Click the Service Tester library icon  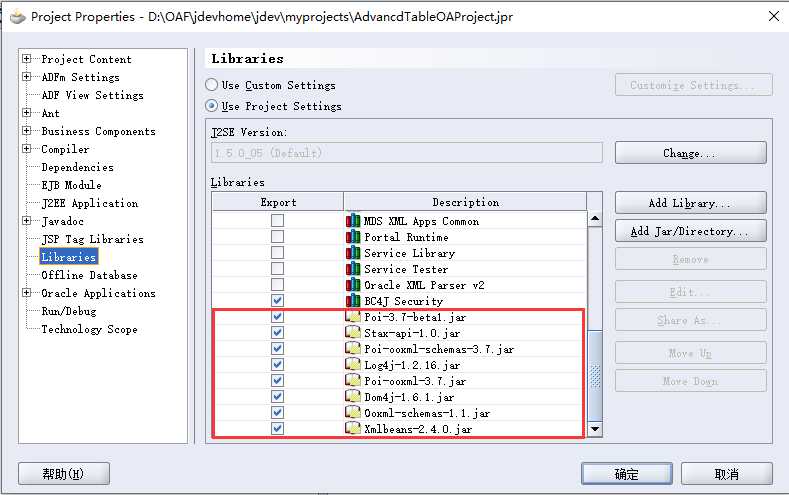pos(353,269)
